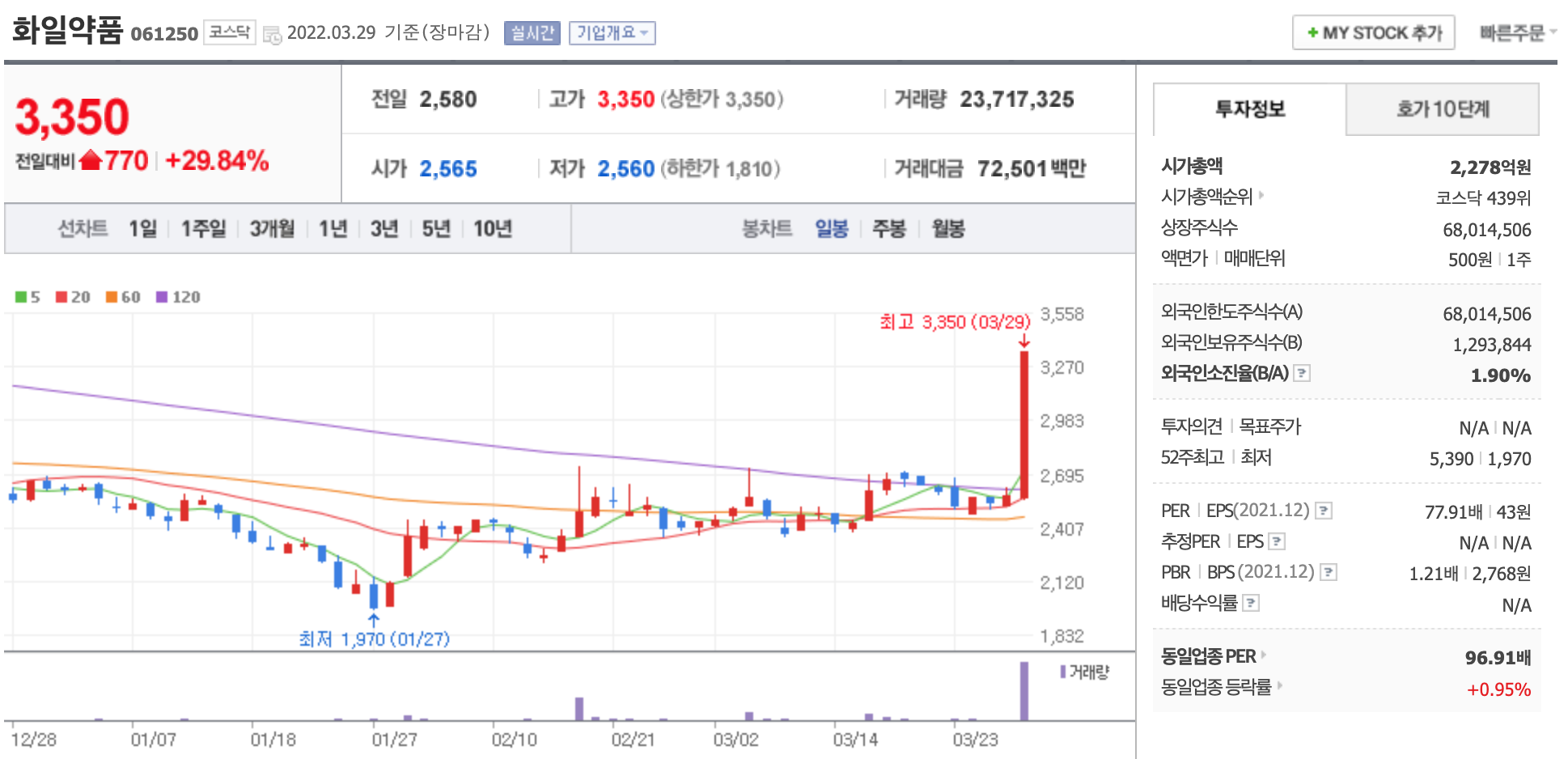The width and height of the screenshot is (1568, 759).
Task: Open the 빠른주문 dropdown
Action: tap(1518, 32)
